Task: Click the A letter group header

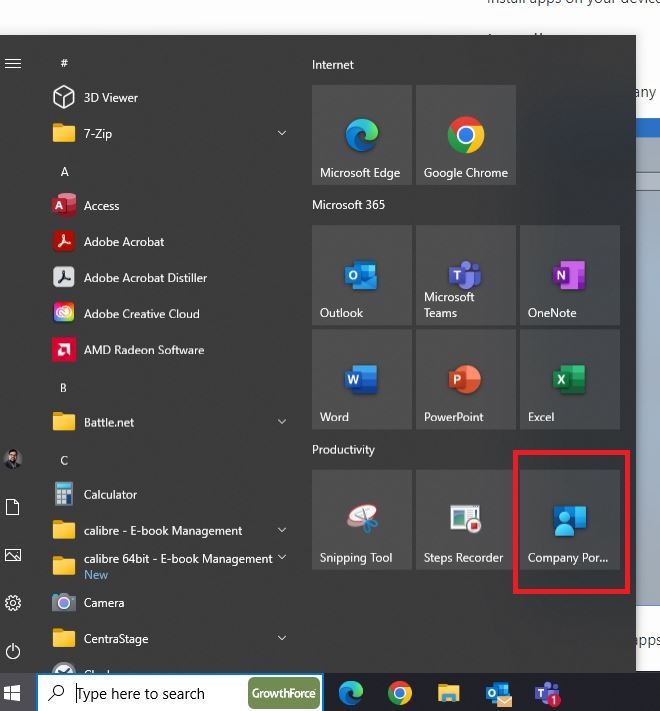Action: 65,172
